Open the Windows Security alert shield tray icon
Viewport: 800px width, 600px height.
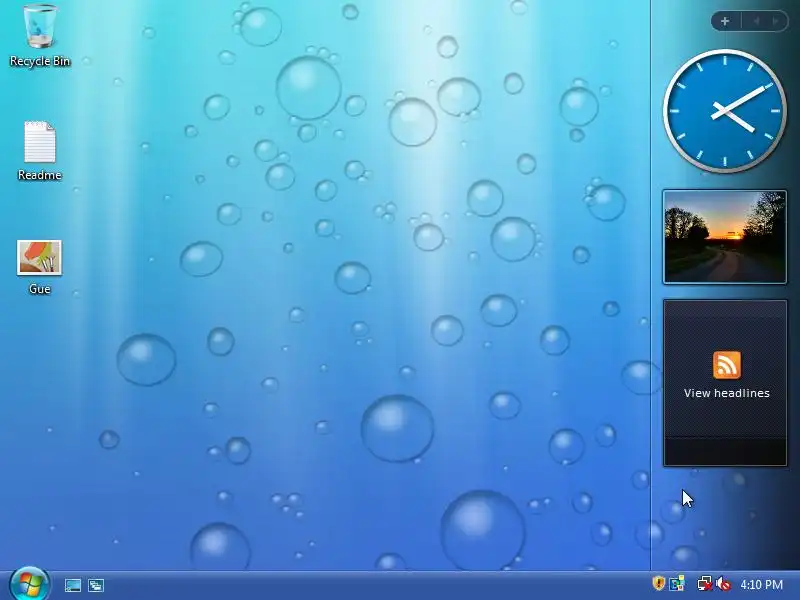point(659,583)
